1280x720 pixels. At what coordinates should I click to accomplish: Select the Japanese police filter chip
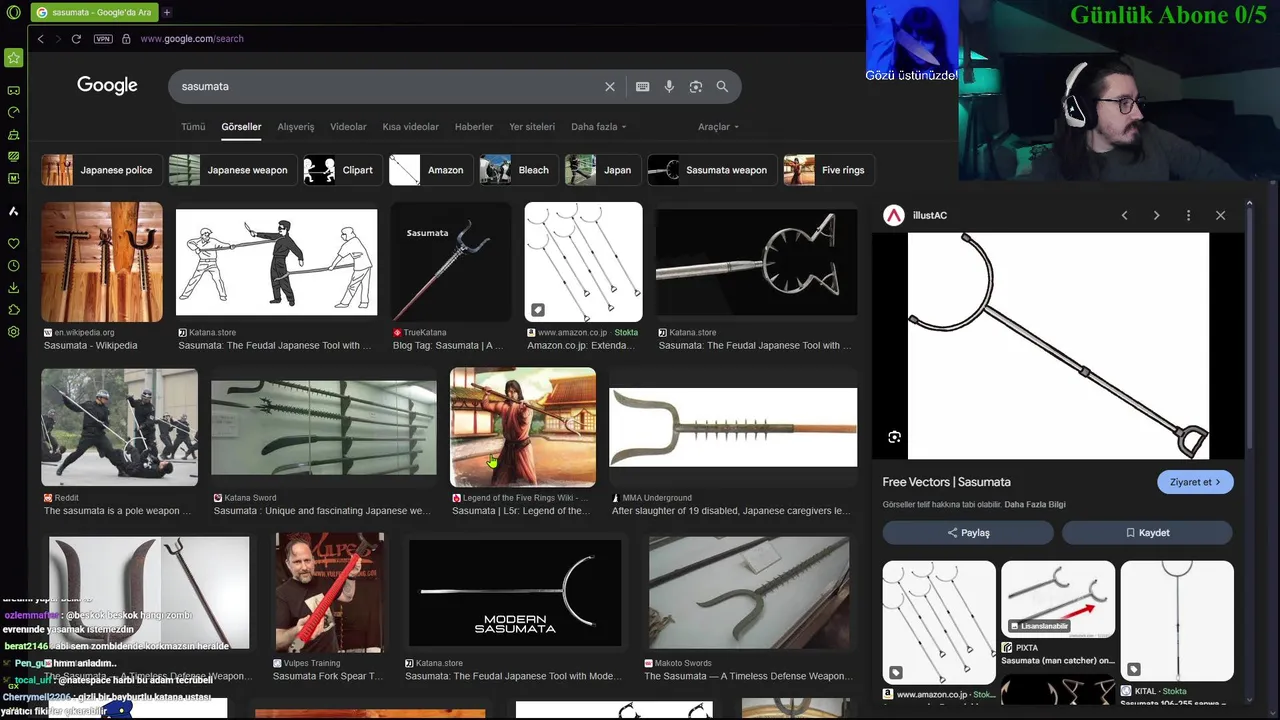tap(101, 170)
